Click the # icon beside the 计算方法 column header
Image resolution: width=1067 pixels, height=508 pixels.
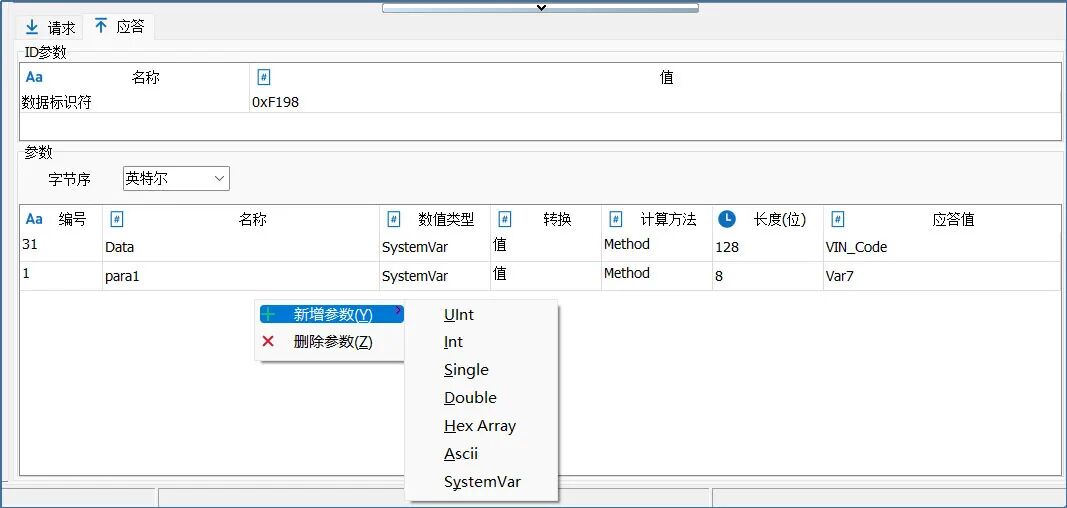pyautogui.click(x=615, y=219)
